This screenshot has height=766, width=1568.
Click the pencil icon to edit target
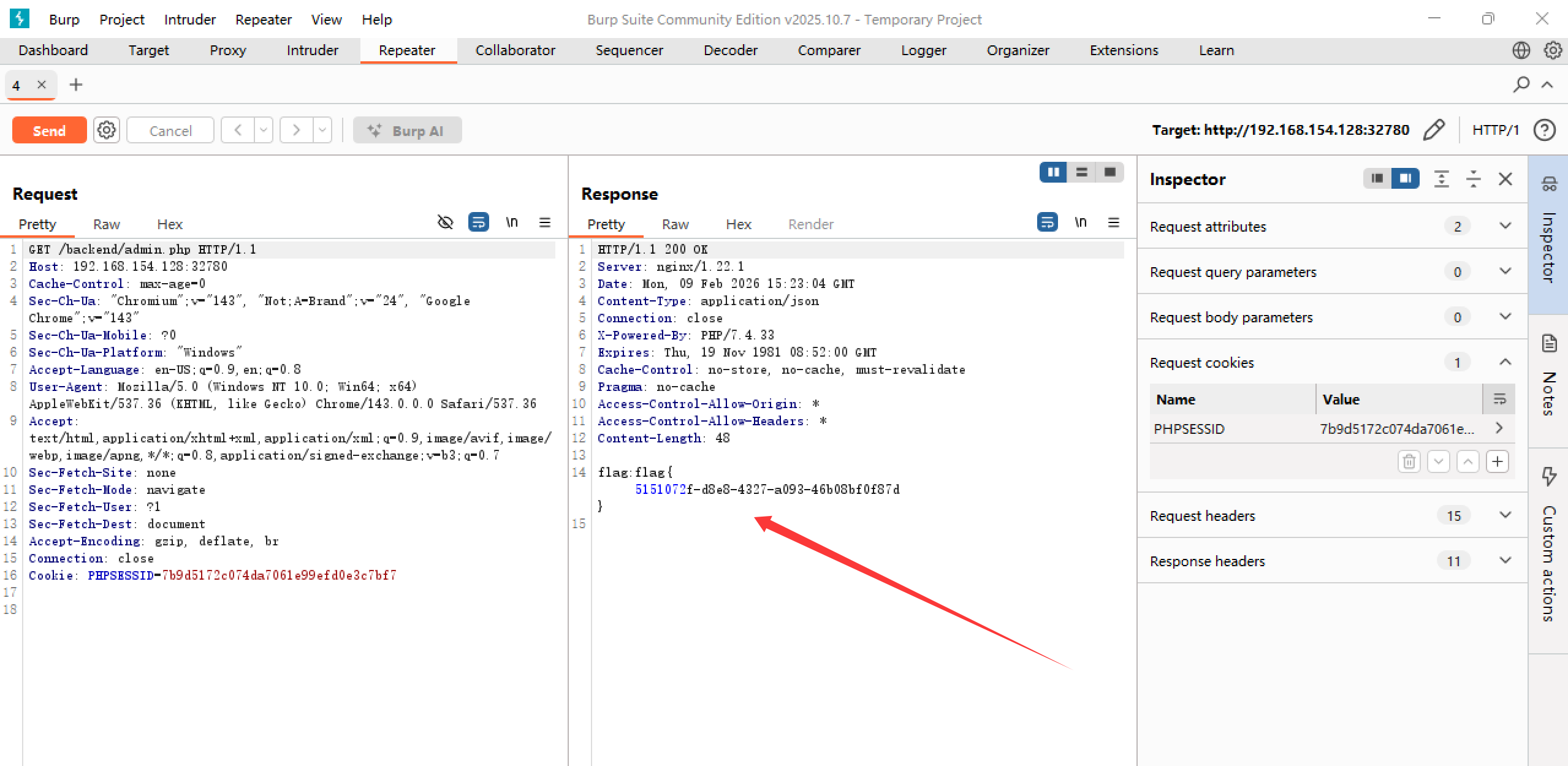point(1433,130)
